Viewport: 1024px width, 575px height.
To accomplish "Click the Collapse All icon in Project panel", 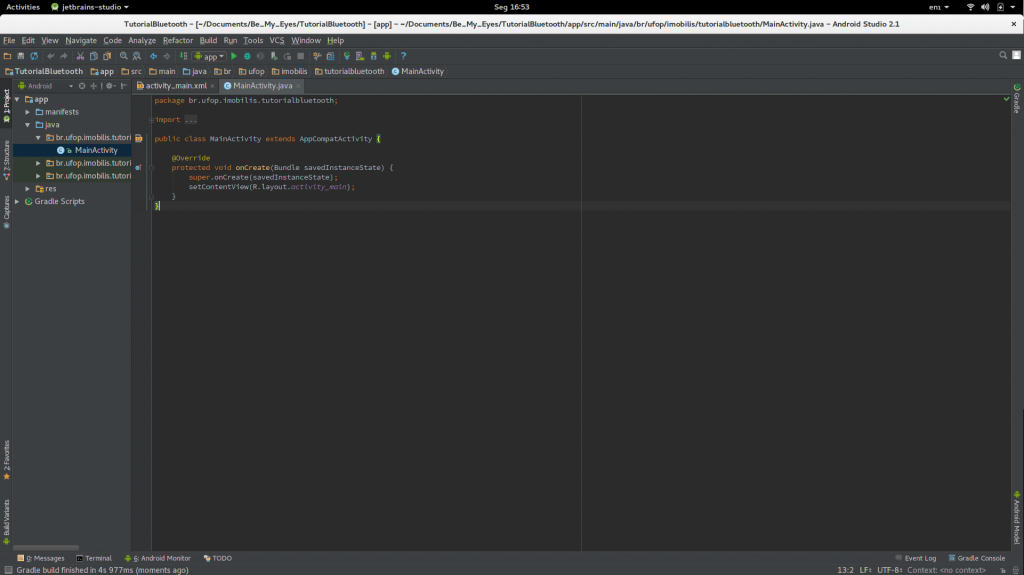I will [x=93, y=86].
